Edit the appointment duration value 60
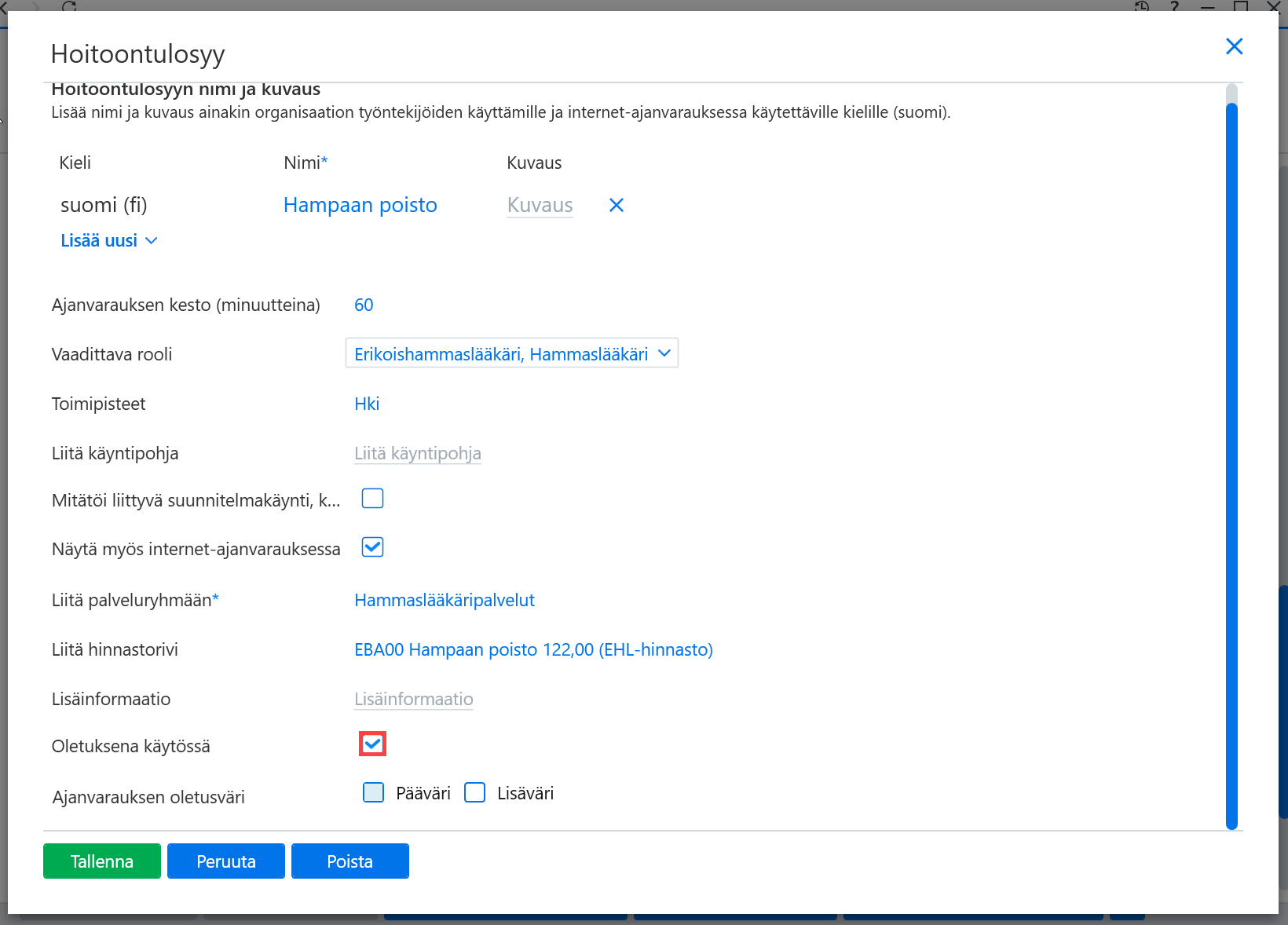 pos(364,305)
